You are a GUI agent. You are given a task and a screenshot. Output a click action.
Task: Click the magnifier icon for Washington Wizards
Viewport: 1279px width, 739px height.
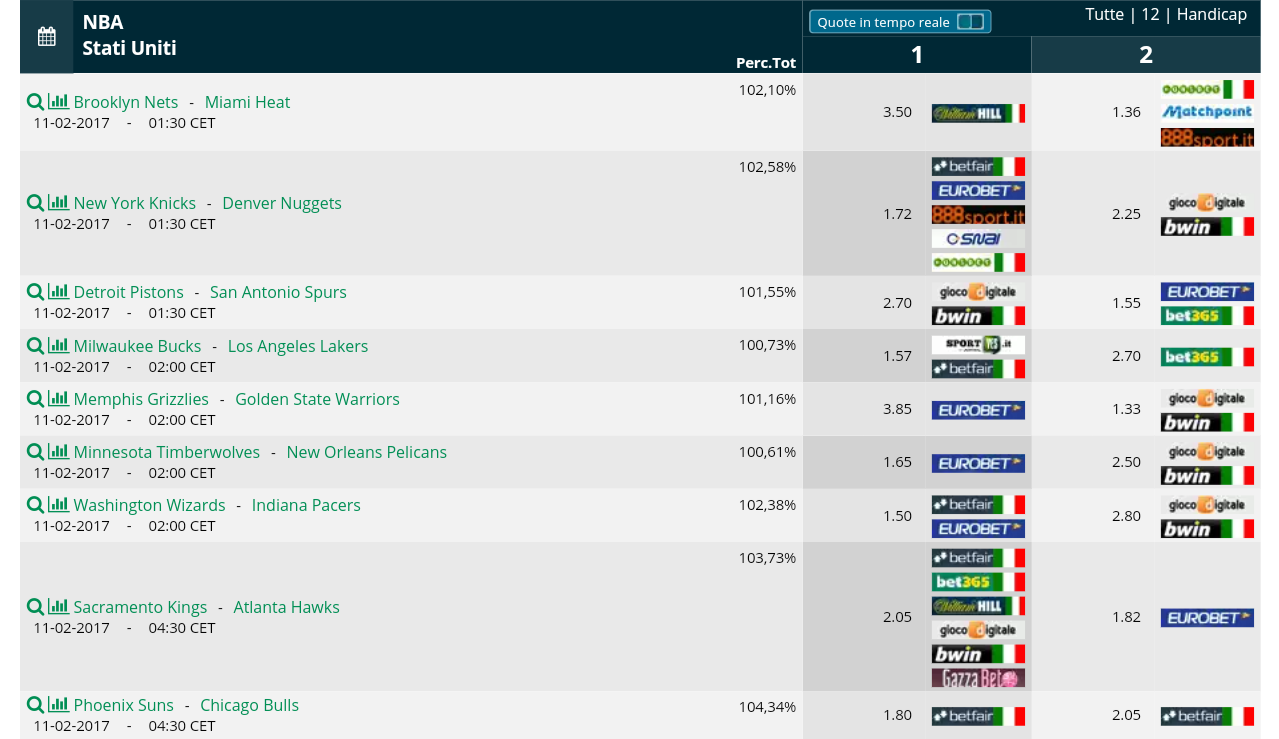click(x=35, y=505)
